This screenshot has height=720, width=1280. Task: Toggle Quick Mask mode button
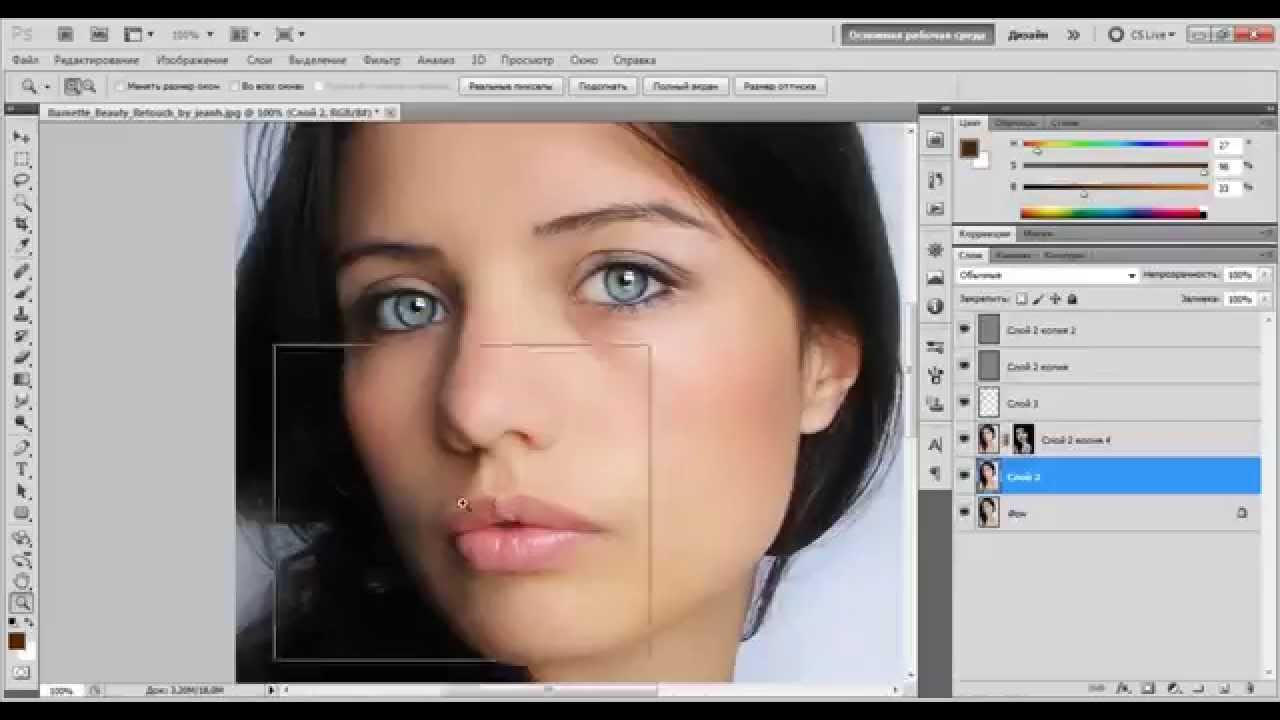point(21,672)
